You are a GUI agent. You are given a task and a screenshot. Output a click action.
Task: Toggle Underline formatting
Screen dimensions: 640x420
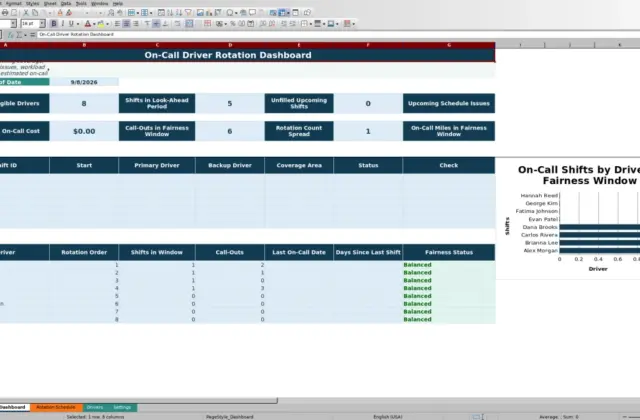pos(71,24)
